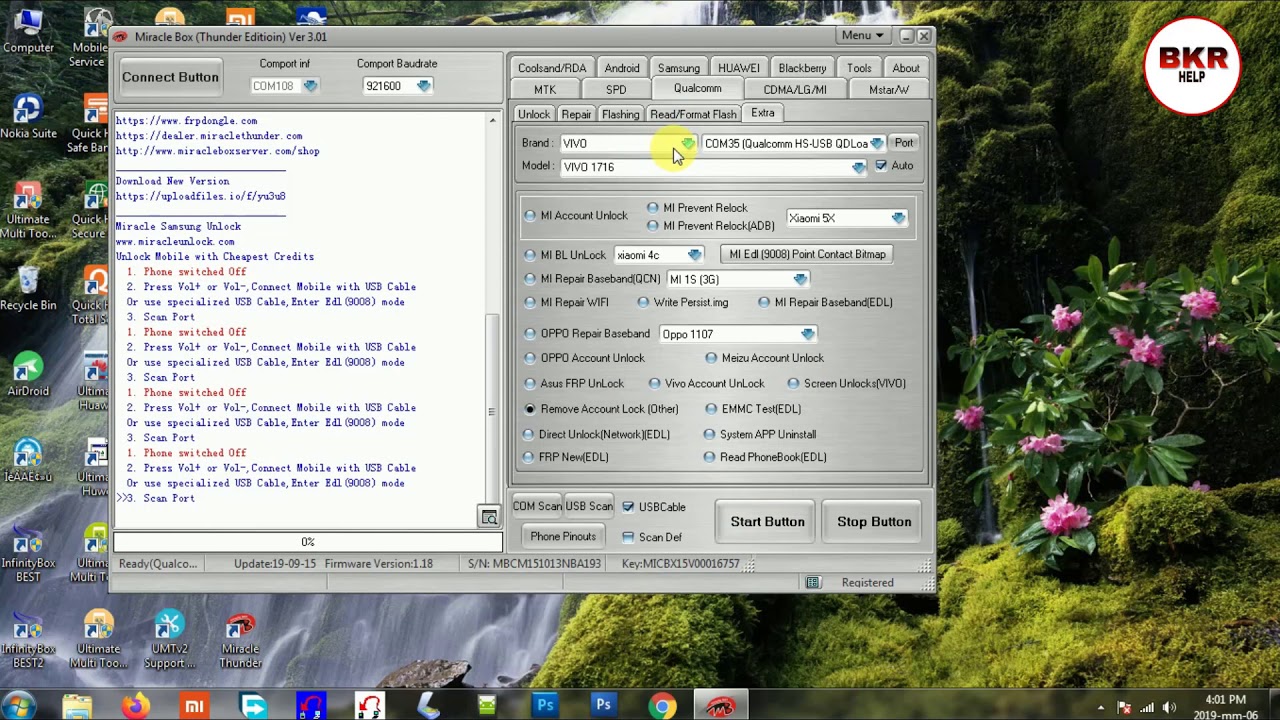Open the second Photoshop taskbar icon
1280x720 pixels.
pos(603,706)
